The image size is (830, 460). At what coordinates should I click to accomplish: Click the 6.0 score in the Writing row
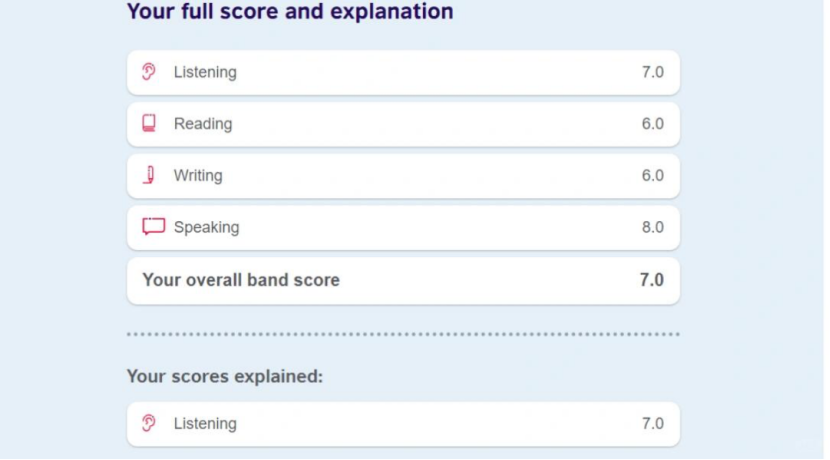click(x=653, y=175)
